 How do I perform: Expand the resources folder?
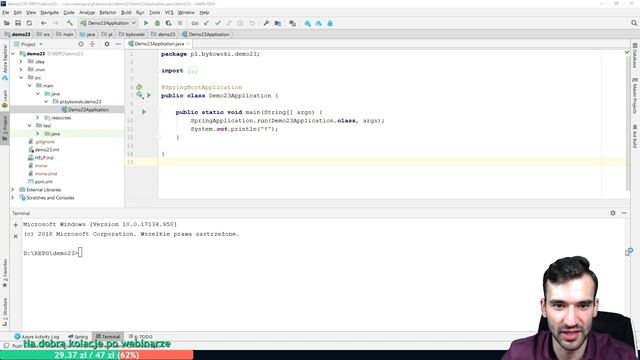tap(38, 118)
